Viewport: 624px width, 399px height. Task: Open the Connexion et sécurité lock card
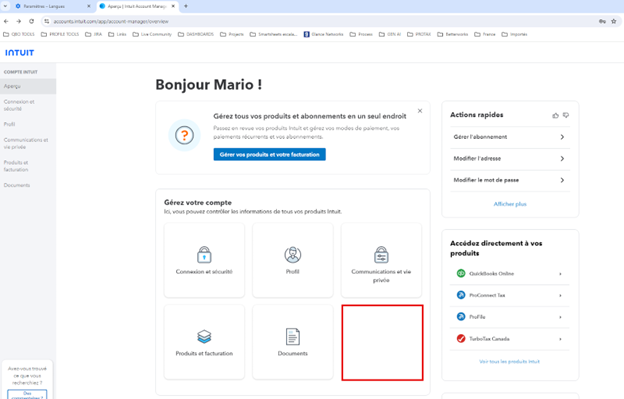pos(204,260)
